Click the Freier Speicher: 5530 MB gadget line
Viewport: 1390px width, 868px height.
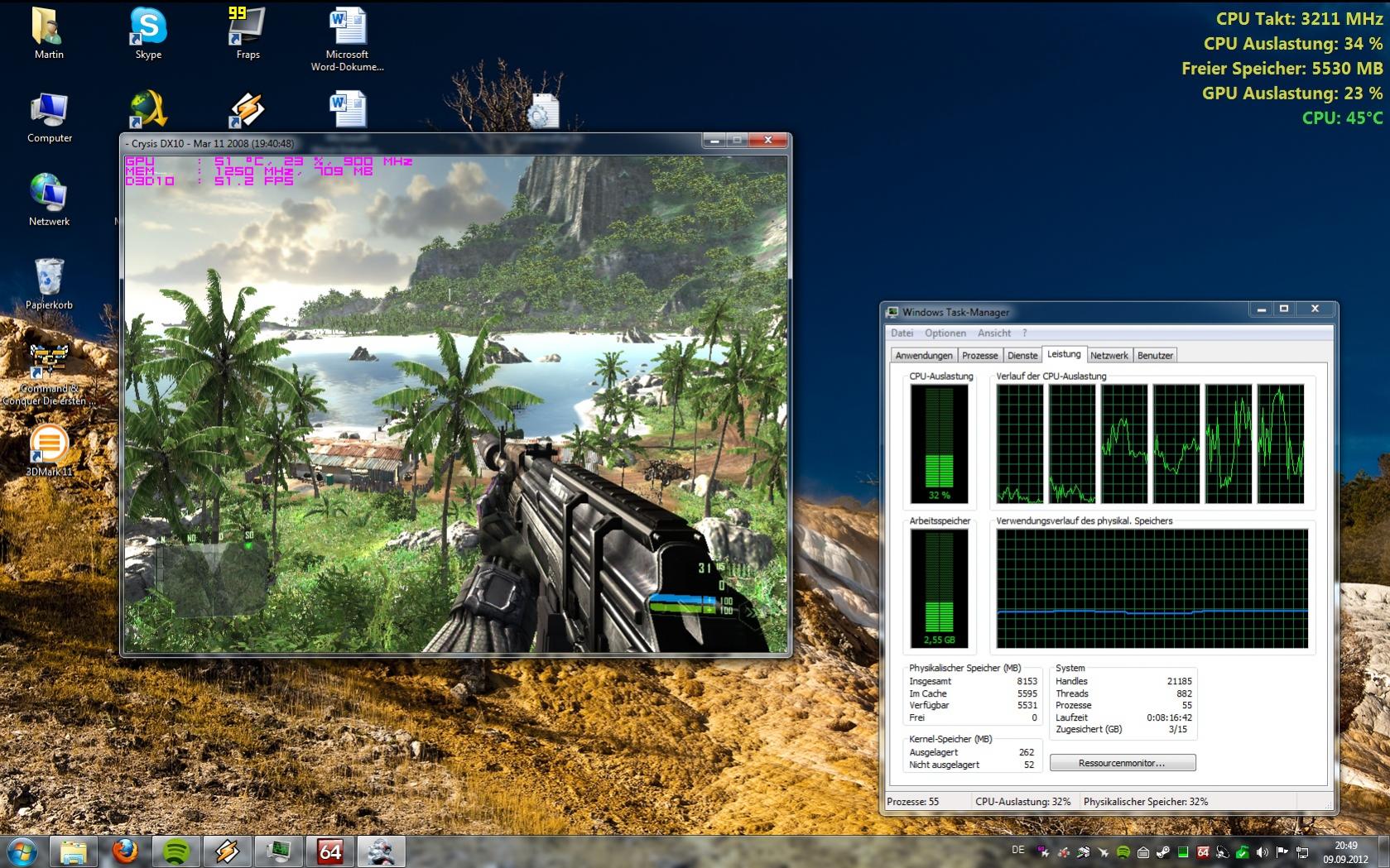(1282, 68)
